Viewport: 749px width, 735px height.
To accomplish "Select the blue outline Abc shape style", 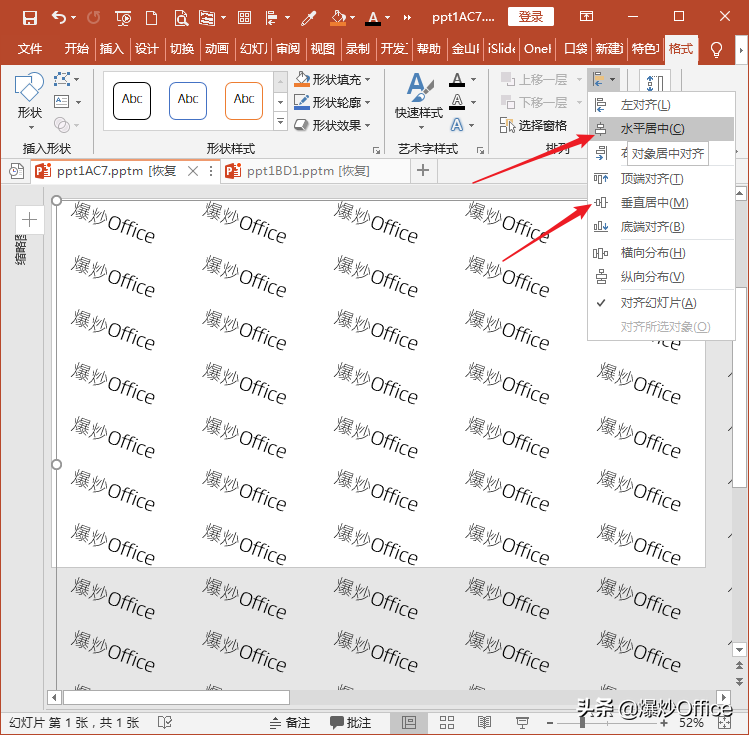I will coord(188,101).
